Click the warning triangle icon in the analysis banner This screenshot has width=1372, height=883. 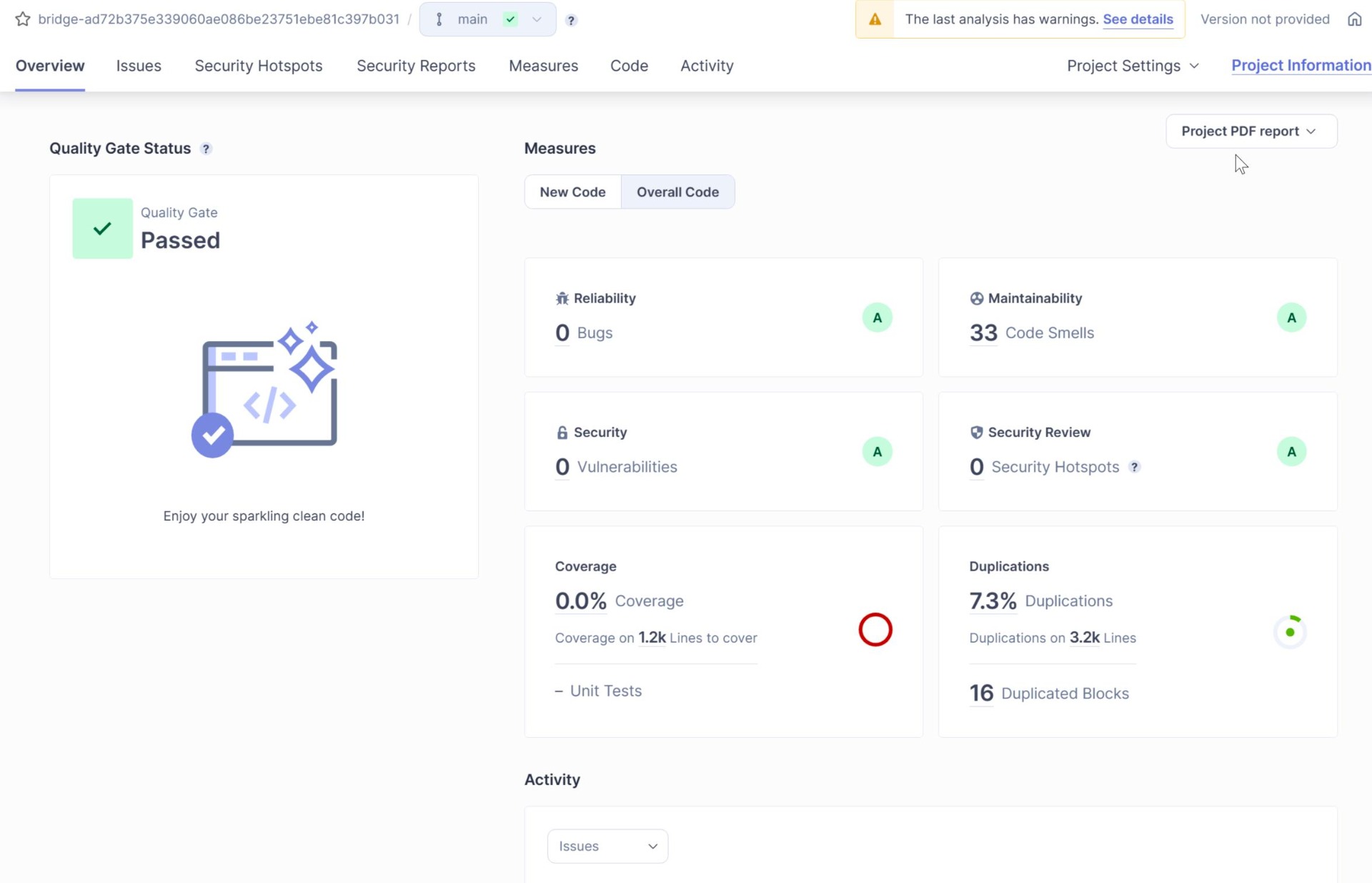click(875, 19)
